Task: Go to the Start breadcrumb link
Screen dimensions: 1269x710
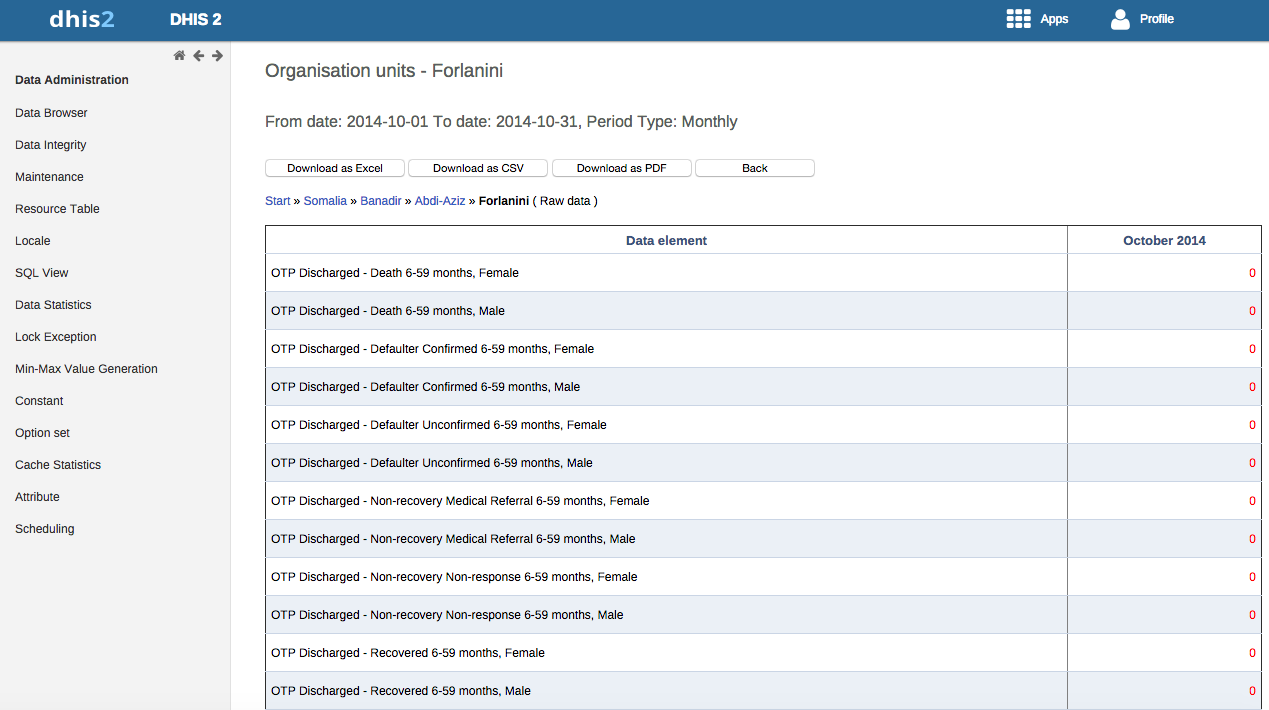Action: point(277,201)
